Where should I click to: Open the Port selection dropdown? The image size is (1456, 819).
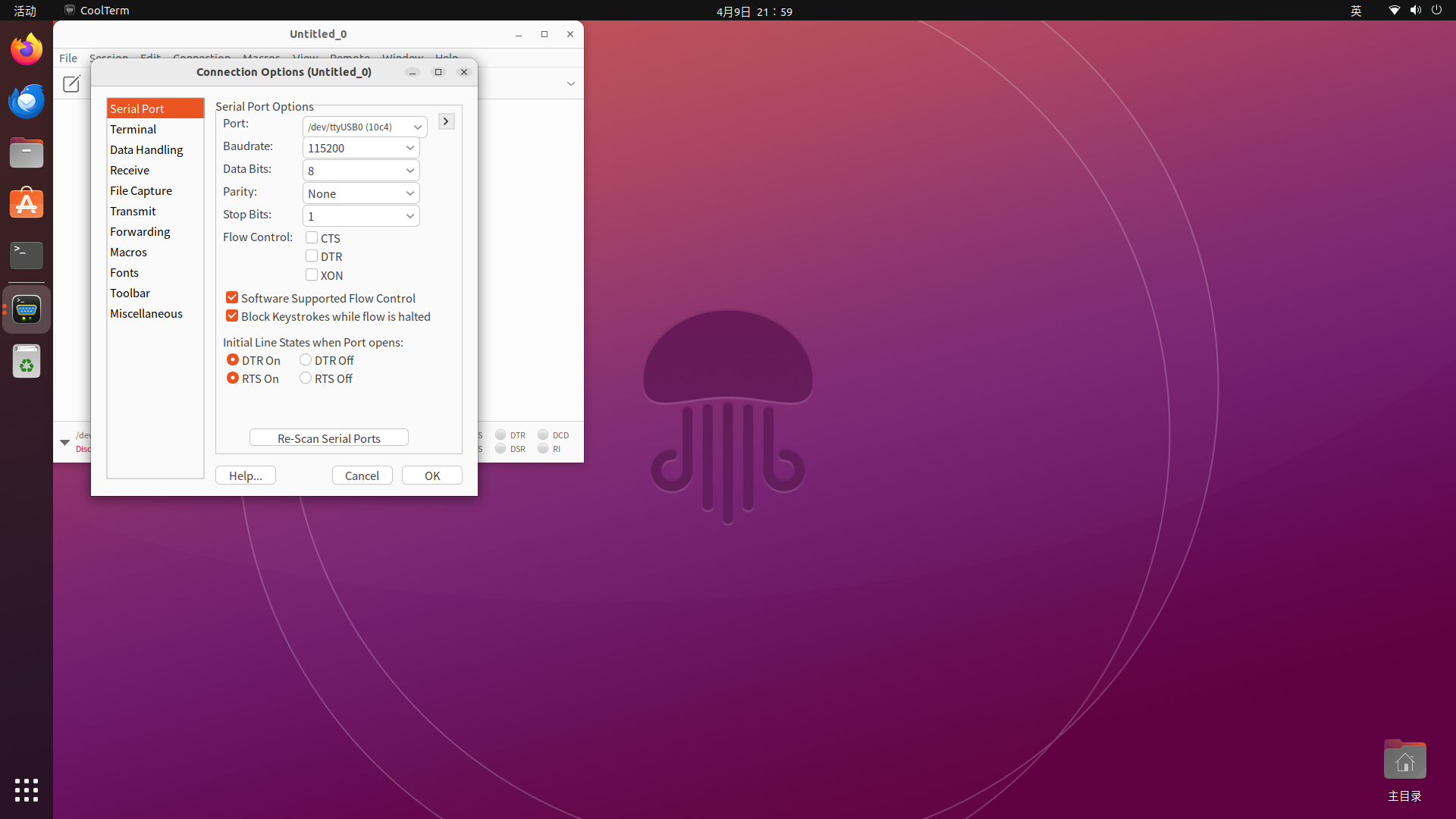click(365, 127)
